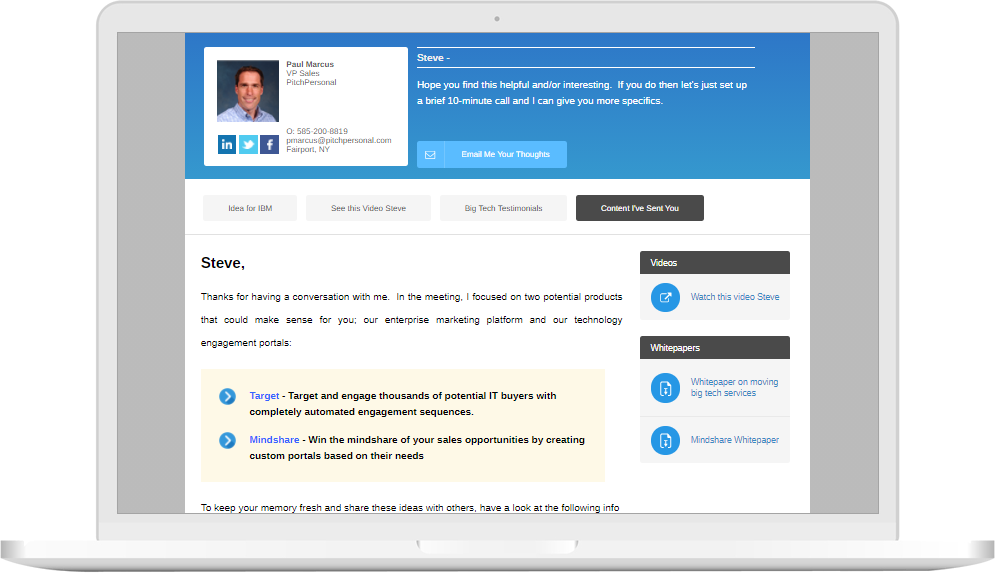
Task: Switch to the Idea for IBM tab
Action: pos(250,208)
